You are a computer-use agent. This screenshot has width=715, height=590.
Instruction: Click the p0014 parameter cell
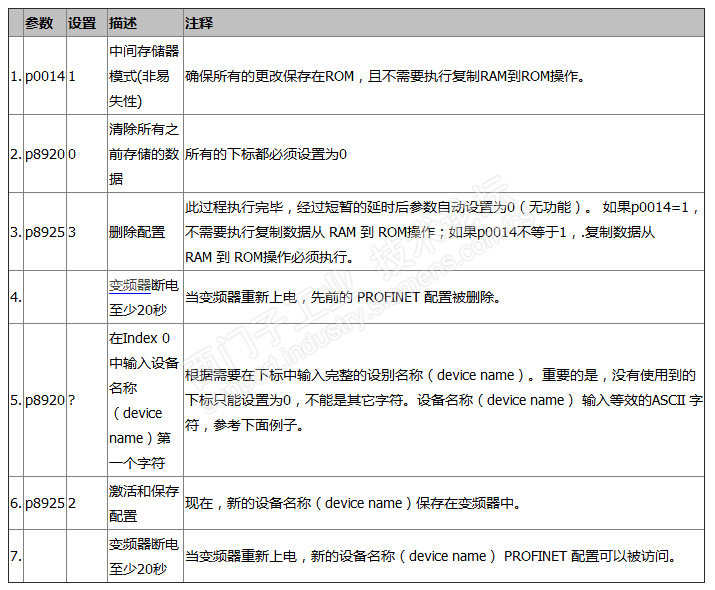click(45, 76)
